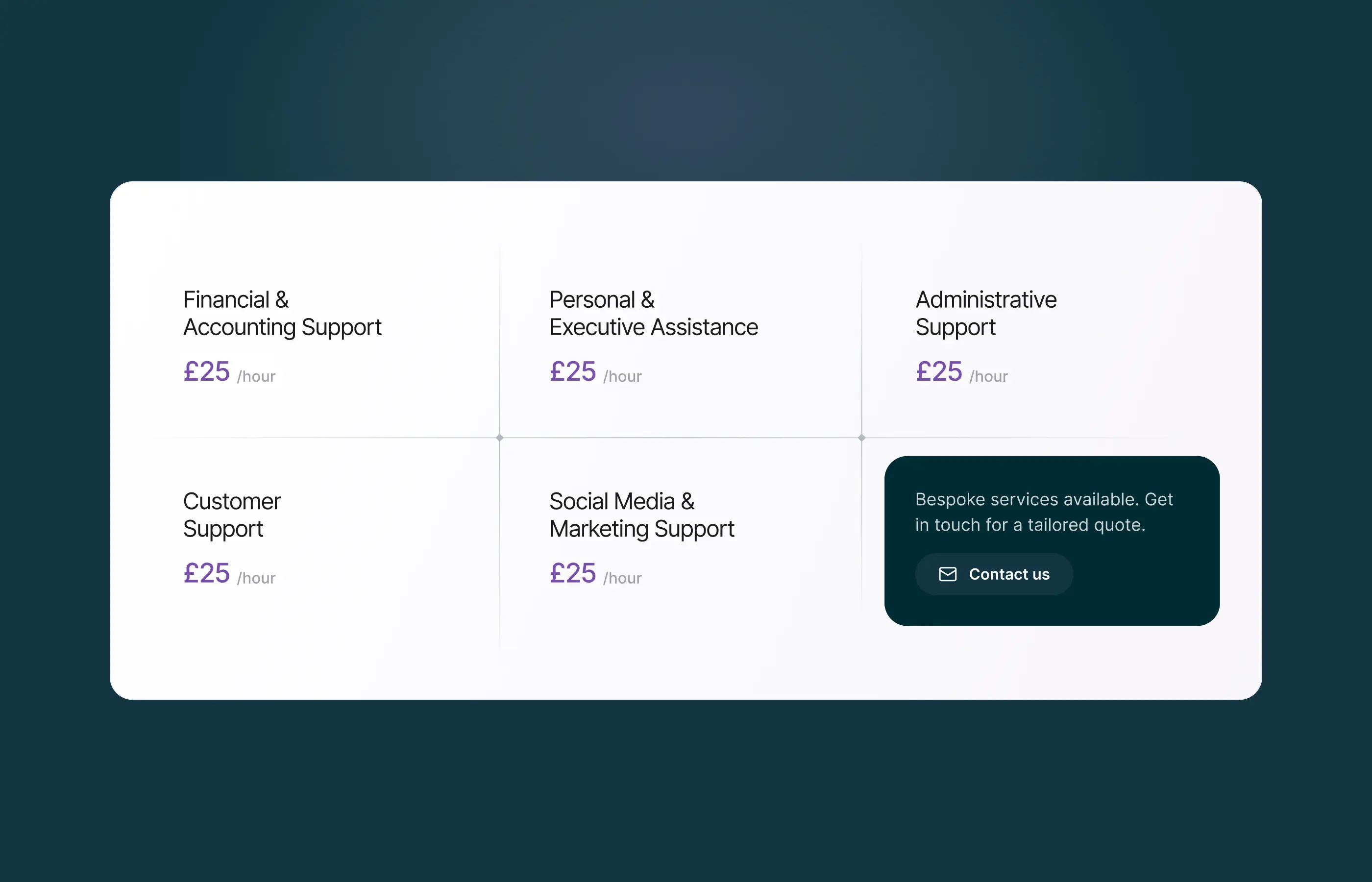Click /hour label beside Customer Support price
Viewport: 1372px width, 882px height.
pyautogui.click(x=256, y=578)
